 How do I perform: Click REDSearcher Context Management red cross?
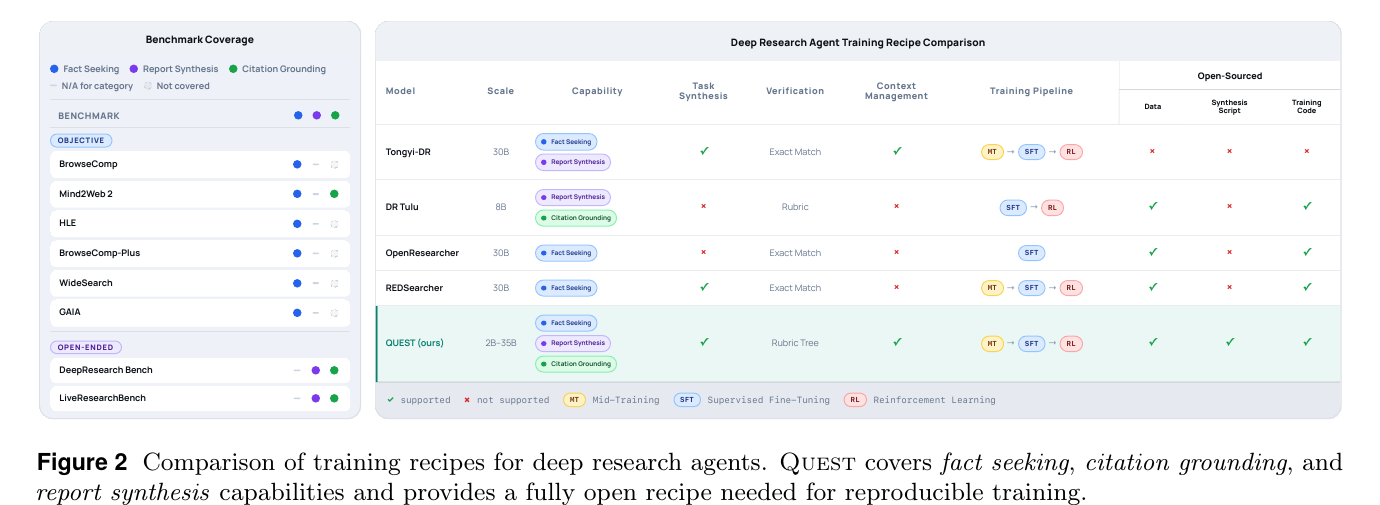(897, 287)
